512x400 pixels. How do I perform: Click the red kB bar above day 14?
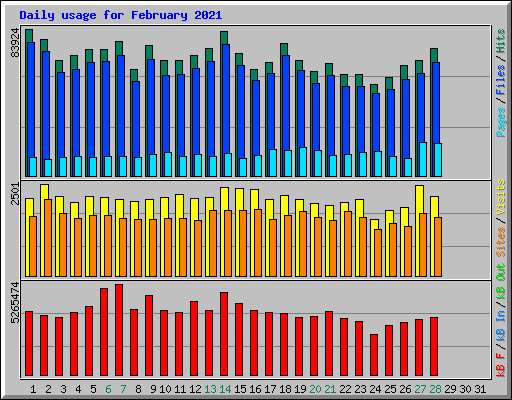tap(224, 334)
